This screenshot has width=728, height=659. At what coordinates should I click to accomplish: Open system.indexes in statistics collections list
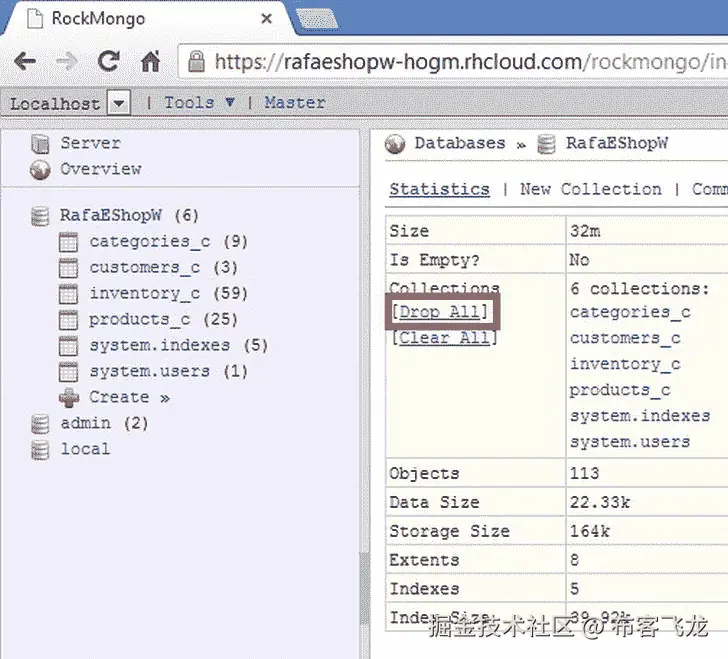click(640, 416)
